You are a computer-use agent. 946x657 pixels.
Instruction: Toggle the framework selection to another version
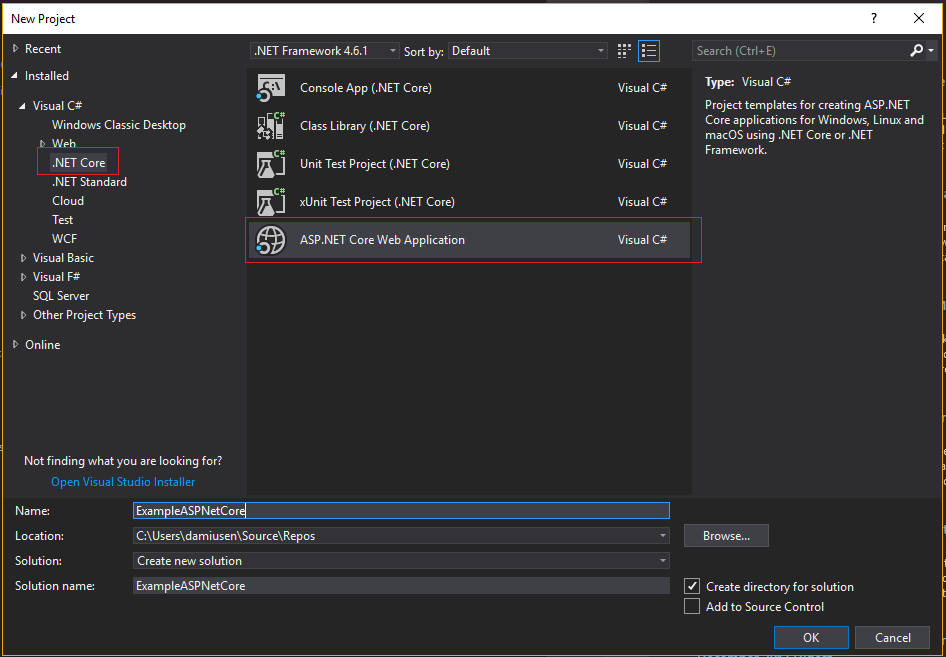click(x=392, y=50)
